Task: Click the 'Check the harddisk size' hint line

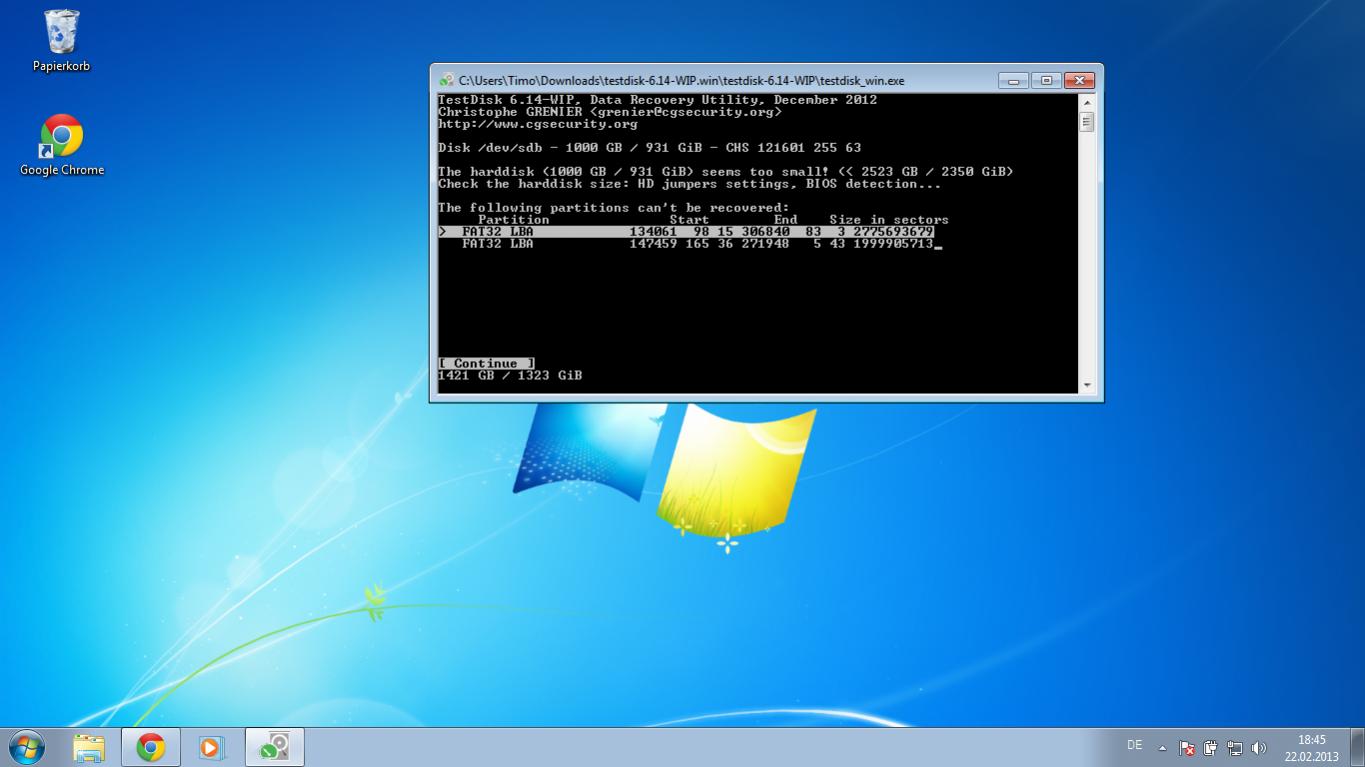Action: pyautogui.click(x=690, y=184)
